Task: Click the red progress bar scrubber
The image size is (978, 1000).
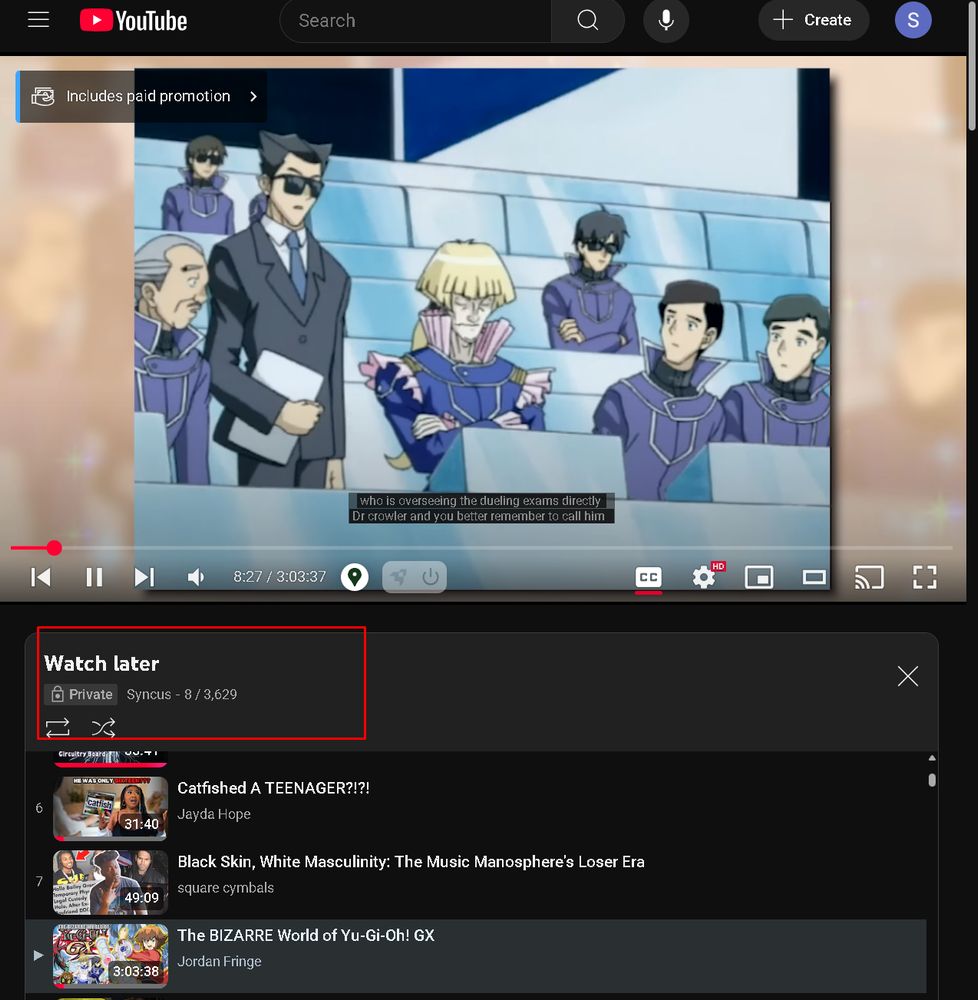Action: point(54,548)
